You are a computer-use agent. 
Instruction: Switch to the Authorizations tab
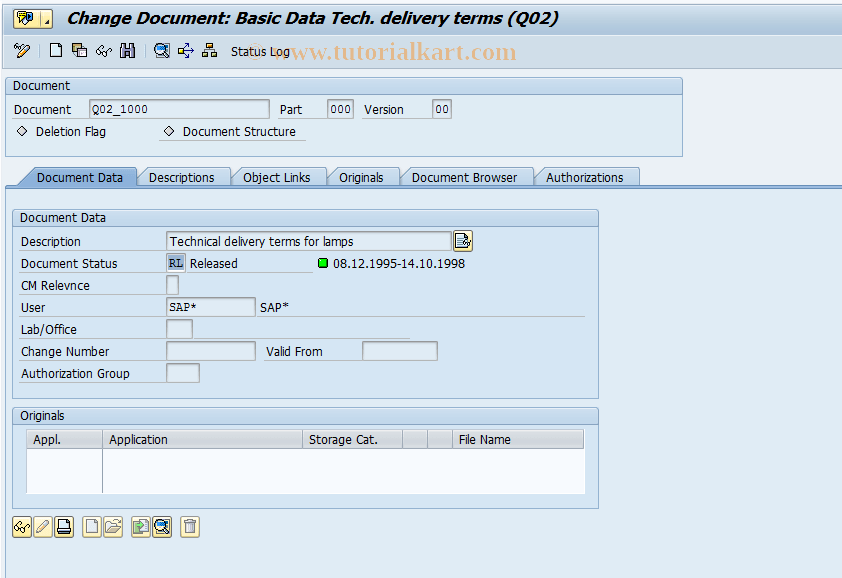pyautogui.click(x=587, y=176)
